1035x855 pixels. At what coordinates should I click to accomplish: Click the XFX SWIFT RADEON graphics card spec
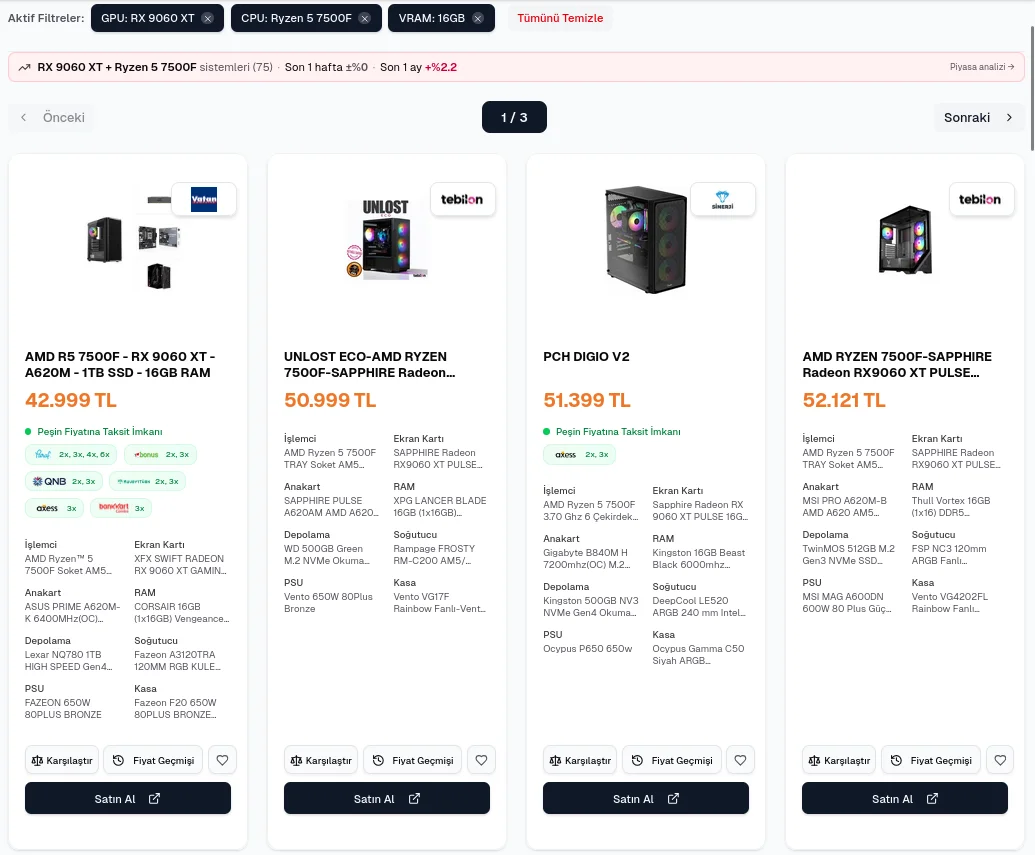[181, 564]
